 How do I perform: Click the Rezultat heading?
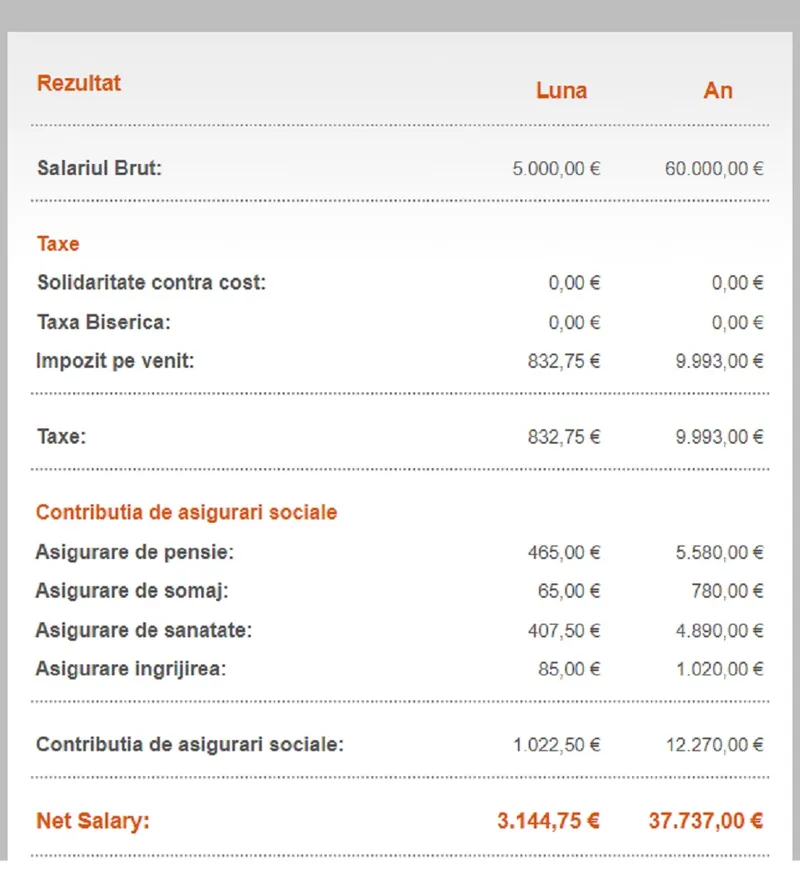[x=79, y=83]
